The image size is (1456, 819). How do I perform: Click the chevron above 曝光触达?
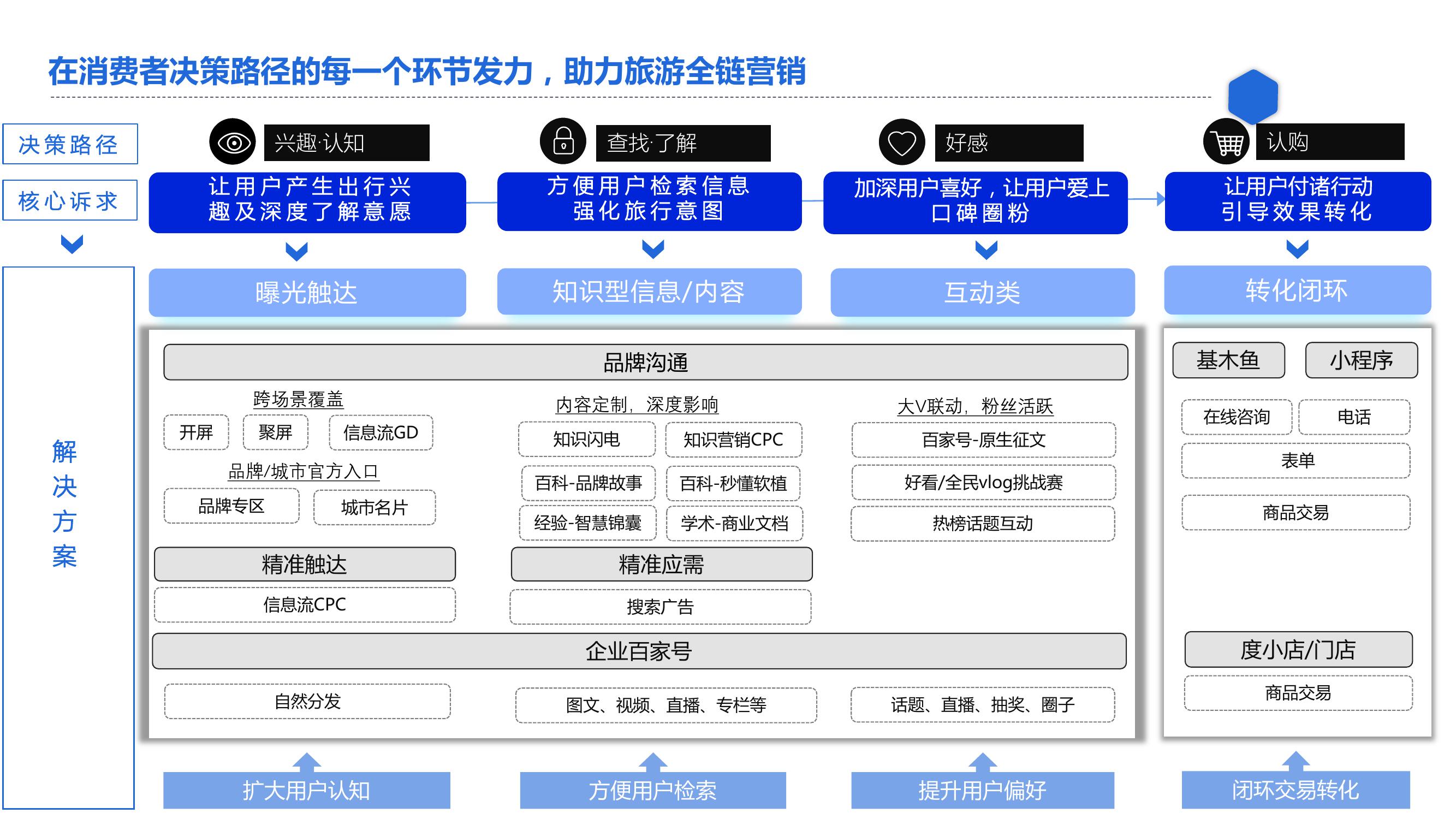coord(296,251)
